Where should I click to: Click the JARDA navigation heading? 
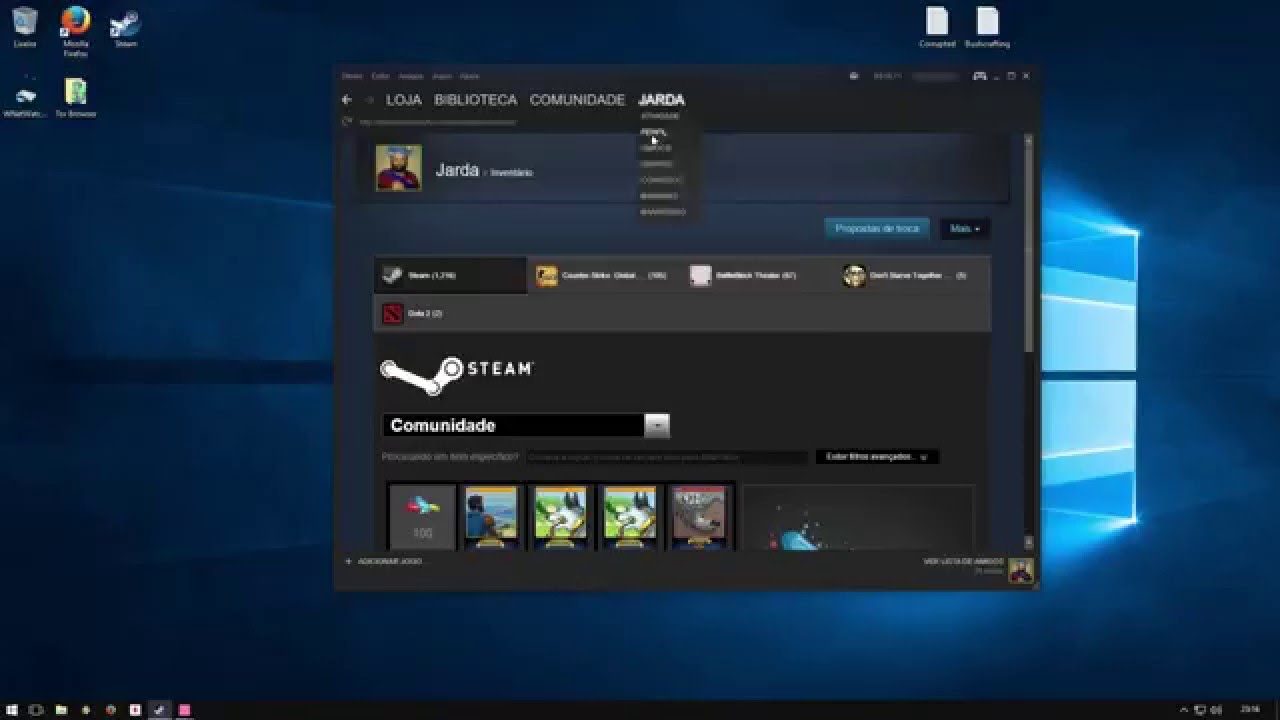[661, 100]
